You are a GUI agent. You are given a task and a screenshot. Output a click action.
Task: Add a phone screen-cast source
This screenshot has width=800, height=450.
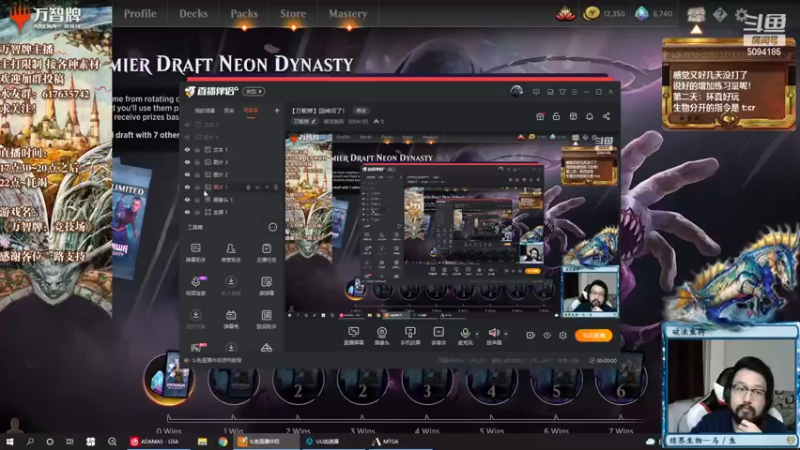(x=410, y=336)
